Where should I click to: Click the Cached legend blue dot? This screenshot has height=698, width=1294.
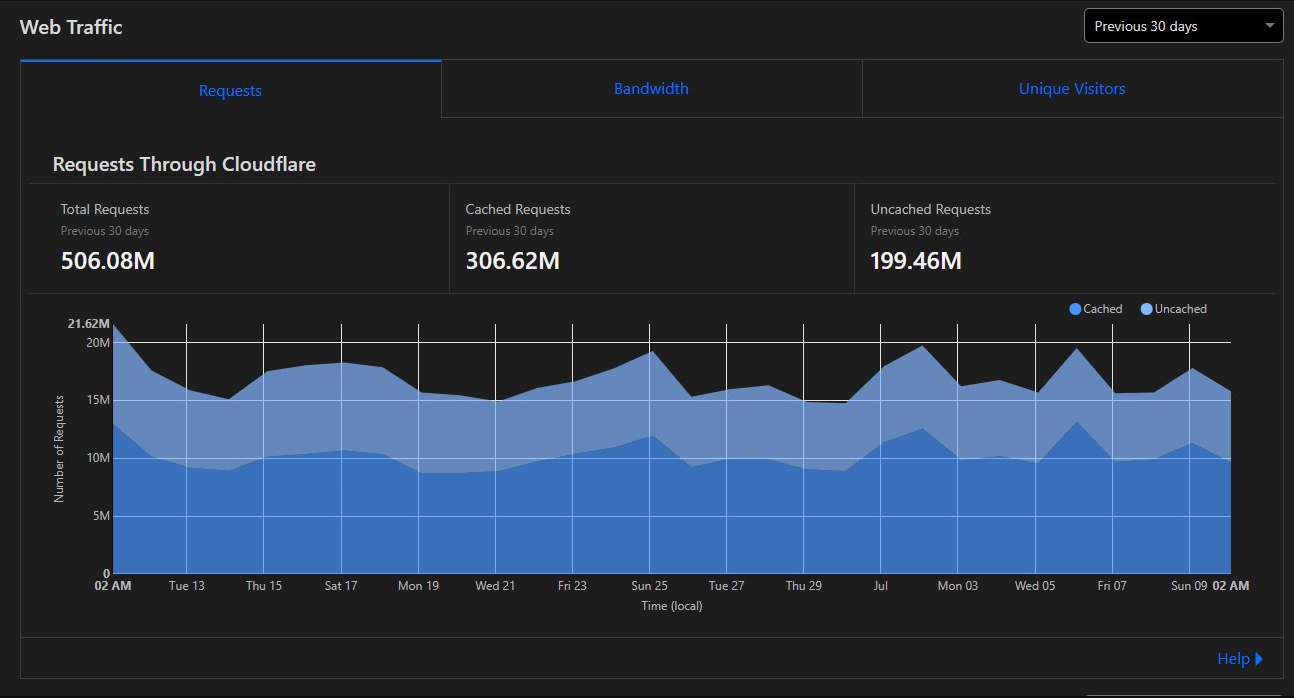click(x=1075, y=309)
